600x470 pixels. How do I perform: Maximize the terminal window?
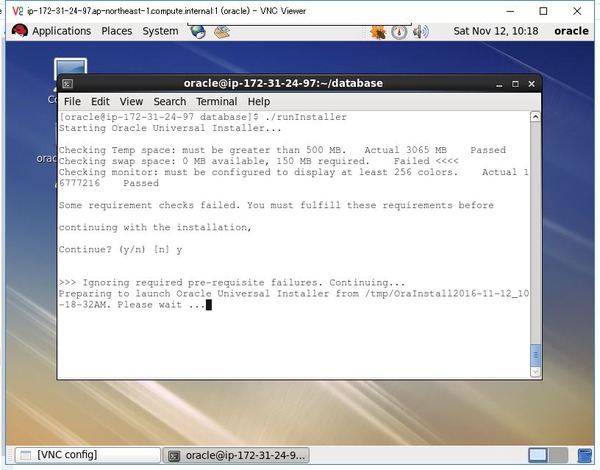(x=515, y=84)
